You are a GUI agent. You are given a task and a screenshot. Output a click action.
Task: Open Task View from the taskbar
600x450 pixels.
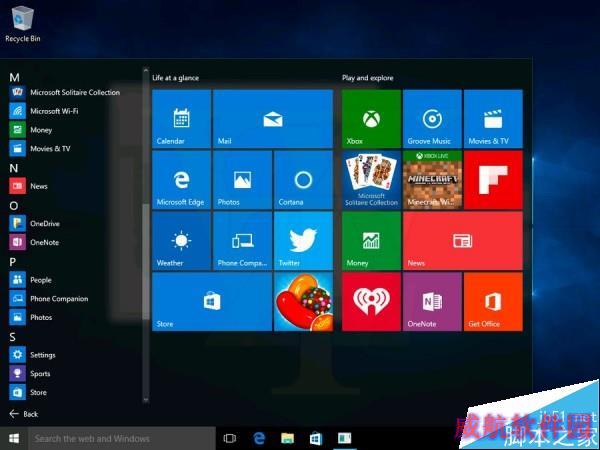(x=230, y=438)
